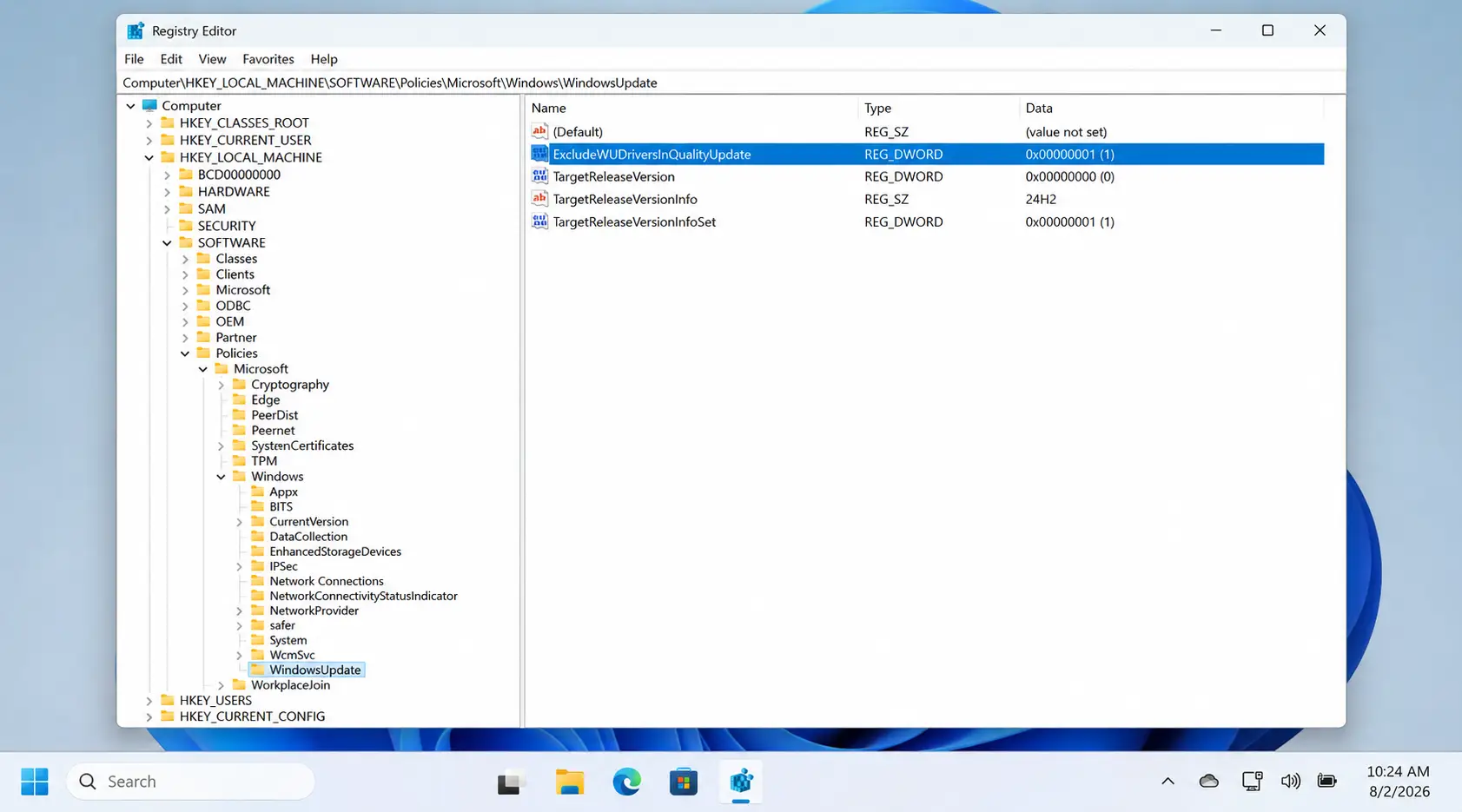Open the volume control tray icon

tap(1291, 782)
